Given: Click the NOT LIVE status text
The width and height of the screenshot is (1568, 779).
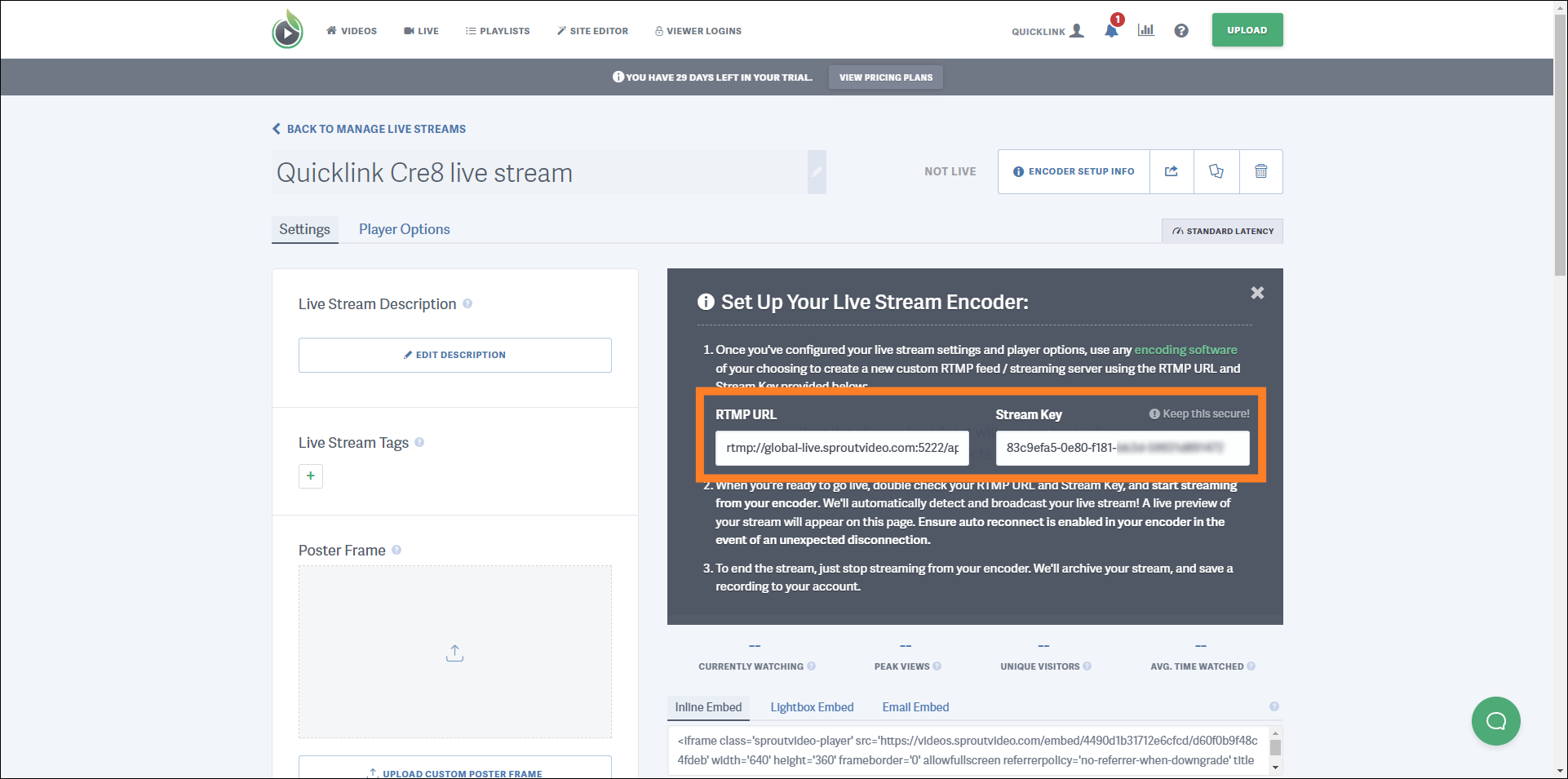Looking at the screenshot, I should tap(950, 171).
